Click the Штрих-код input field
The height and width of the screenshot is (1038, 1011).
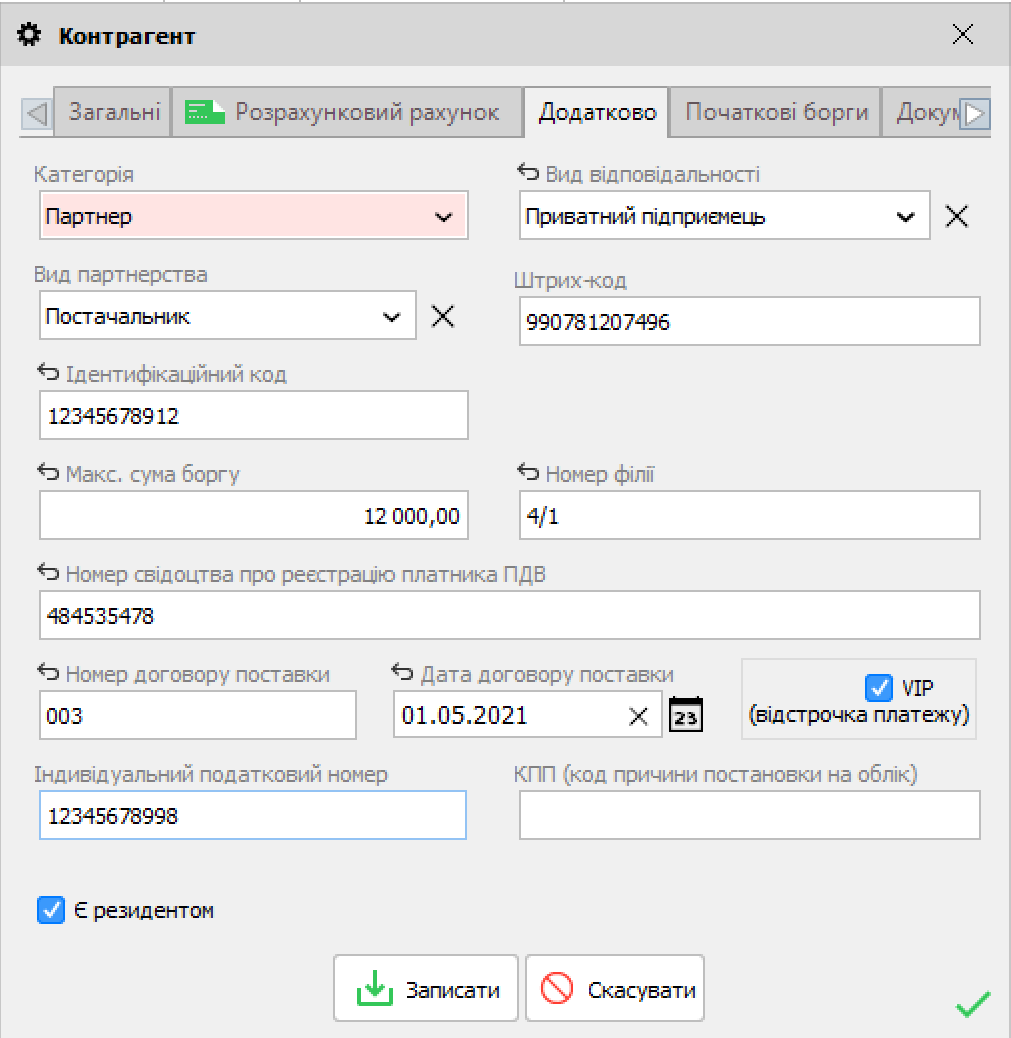(749, 322)
